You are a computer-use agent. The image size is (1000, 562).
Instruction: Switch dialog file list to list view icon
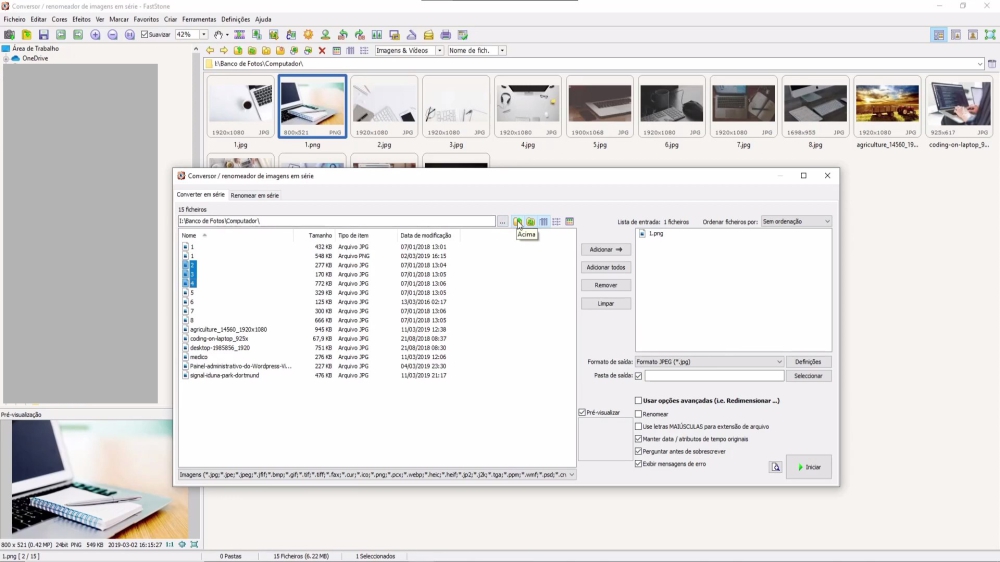tap(556, 221)
